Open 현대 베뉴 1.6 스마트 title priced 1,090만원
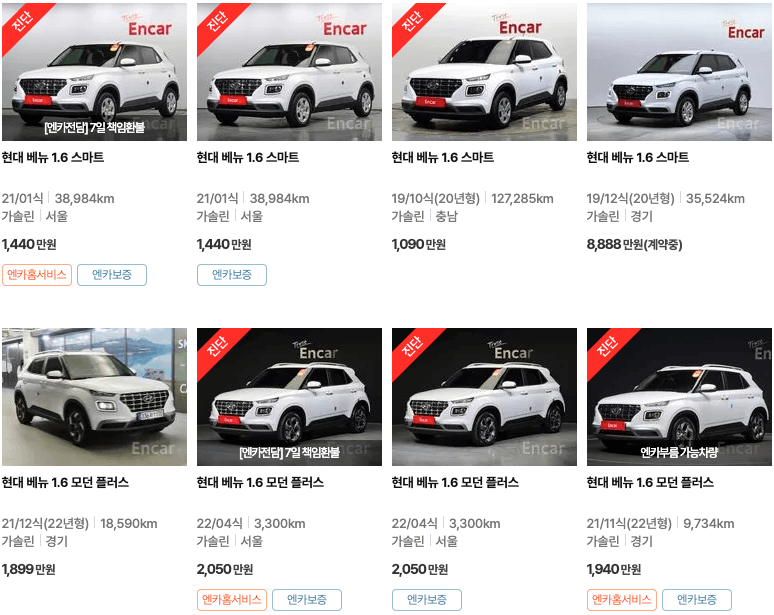The width and height of the screenshot is (774, 615). coord(443,157)
